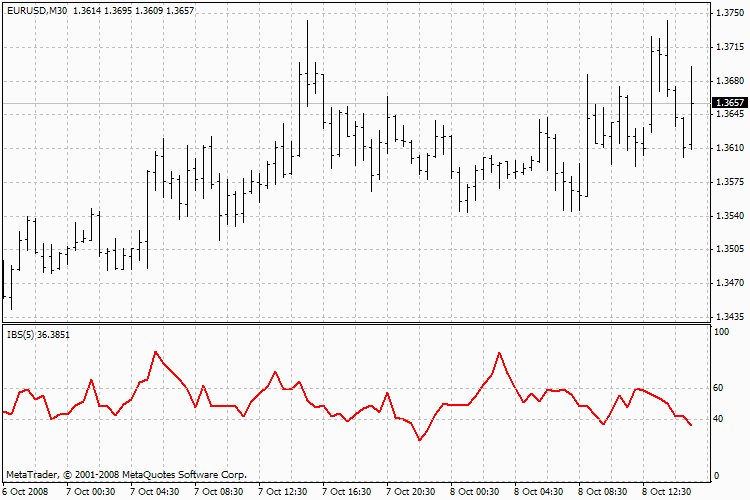
Task: Click the 8 Oct 04:30 time label
Action: [x=539, y=491]
